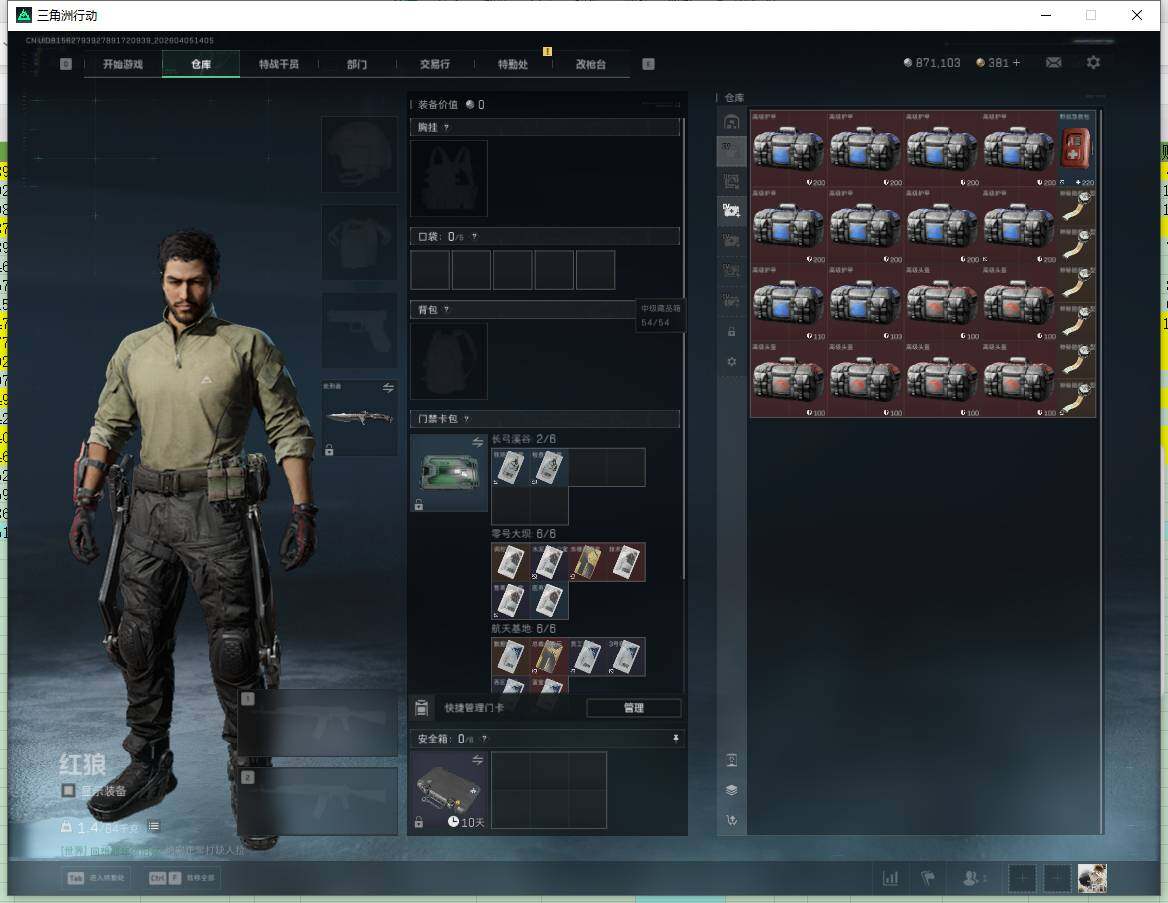The width and height of the screenshot is (1168, 903).
Task: Swap the keycard case via swap arrows
Action: point(477,443)
